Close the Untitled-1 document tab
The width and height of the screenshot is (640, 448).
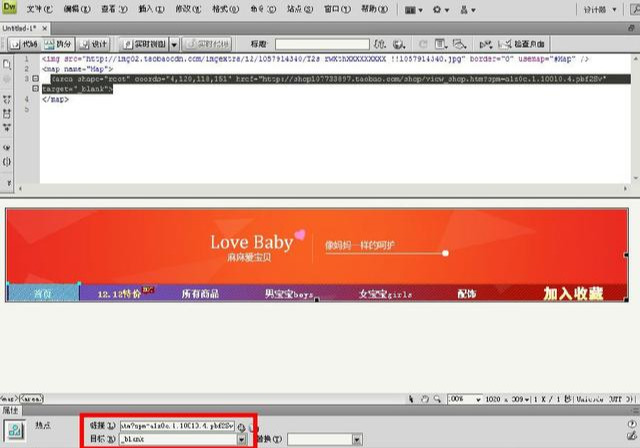(x=44, y=28)
